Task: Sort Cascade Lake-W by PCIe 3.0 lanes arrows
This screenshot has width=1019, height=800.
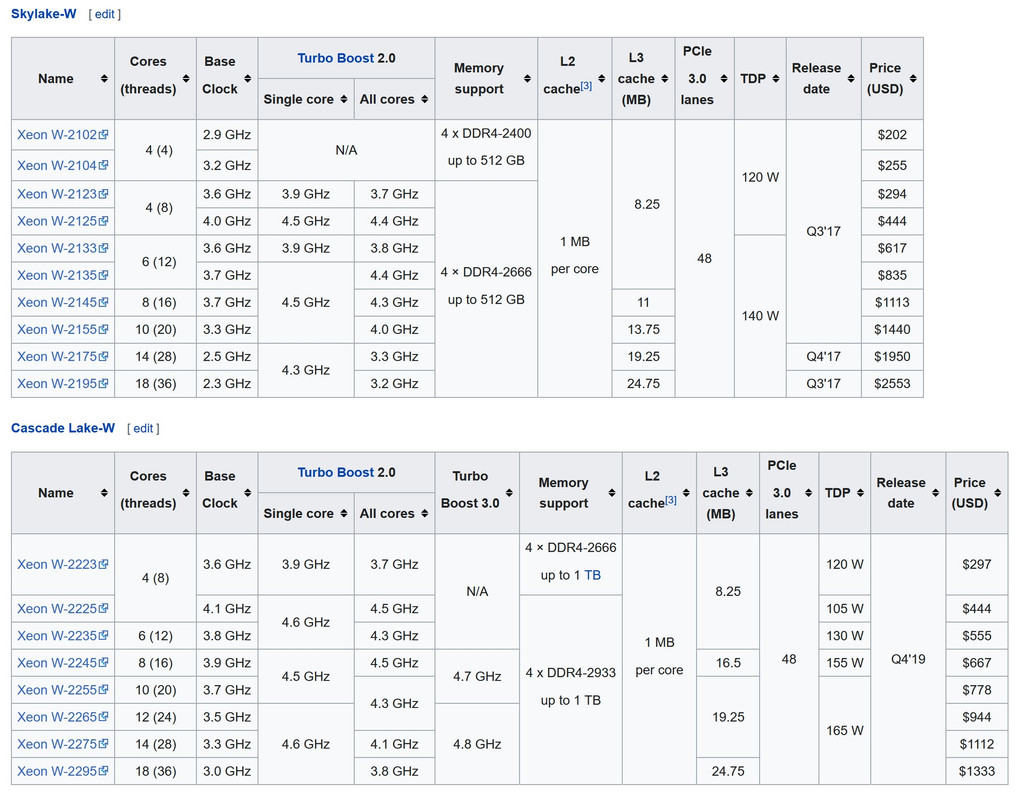Action: coord(808,493)
